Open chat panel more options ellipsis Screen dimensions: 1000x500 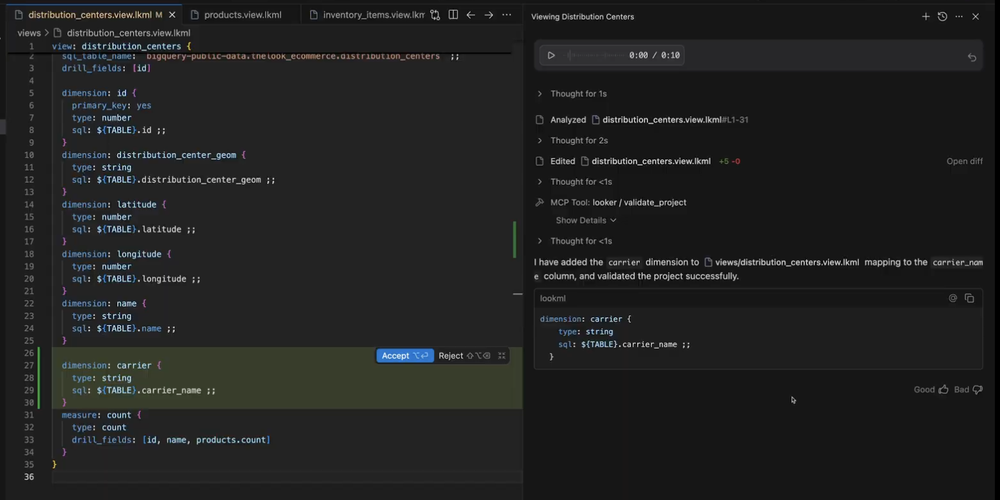tap(959, 17)
